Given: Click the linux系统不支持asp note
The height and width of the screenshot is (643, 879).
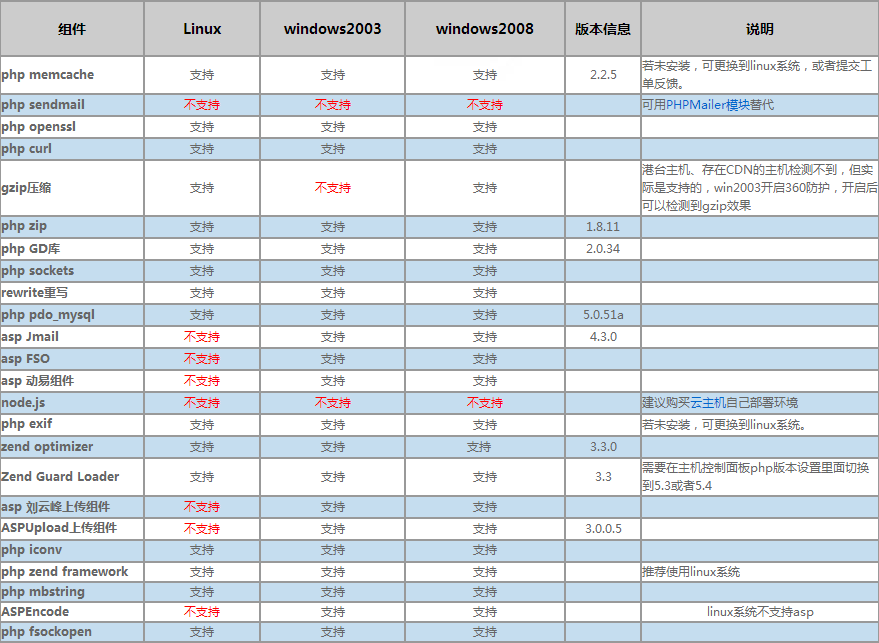Looking at the screenshot, I should 760,612.
